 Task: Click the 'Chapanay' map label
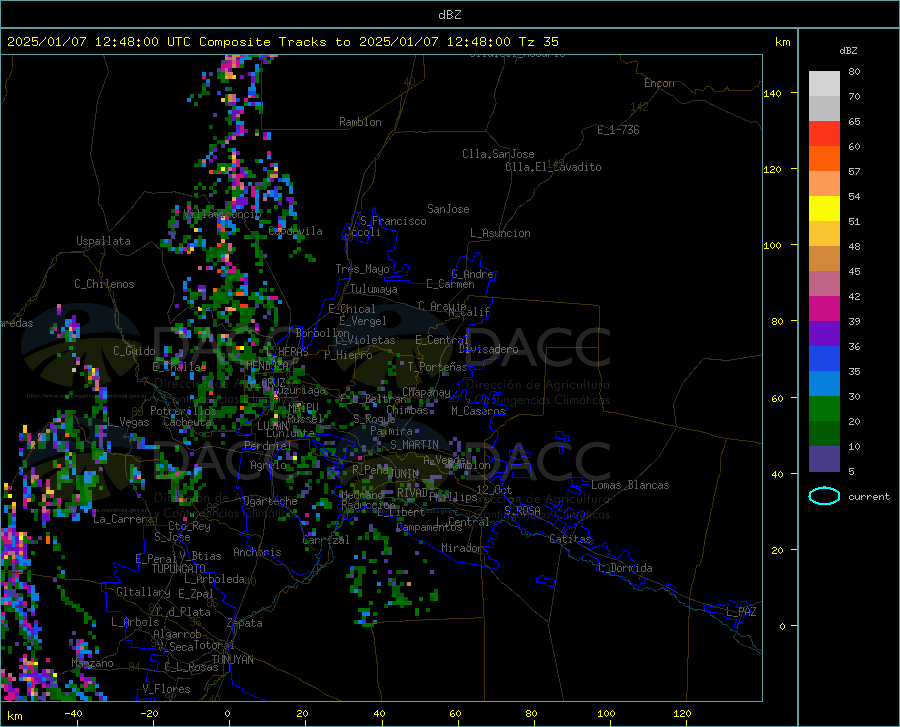coord(426,392)
